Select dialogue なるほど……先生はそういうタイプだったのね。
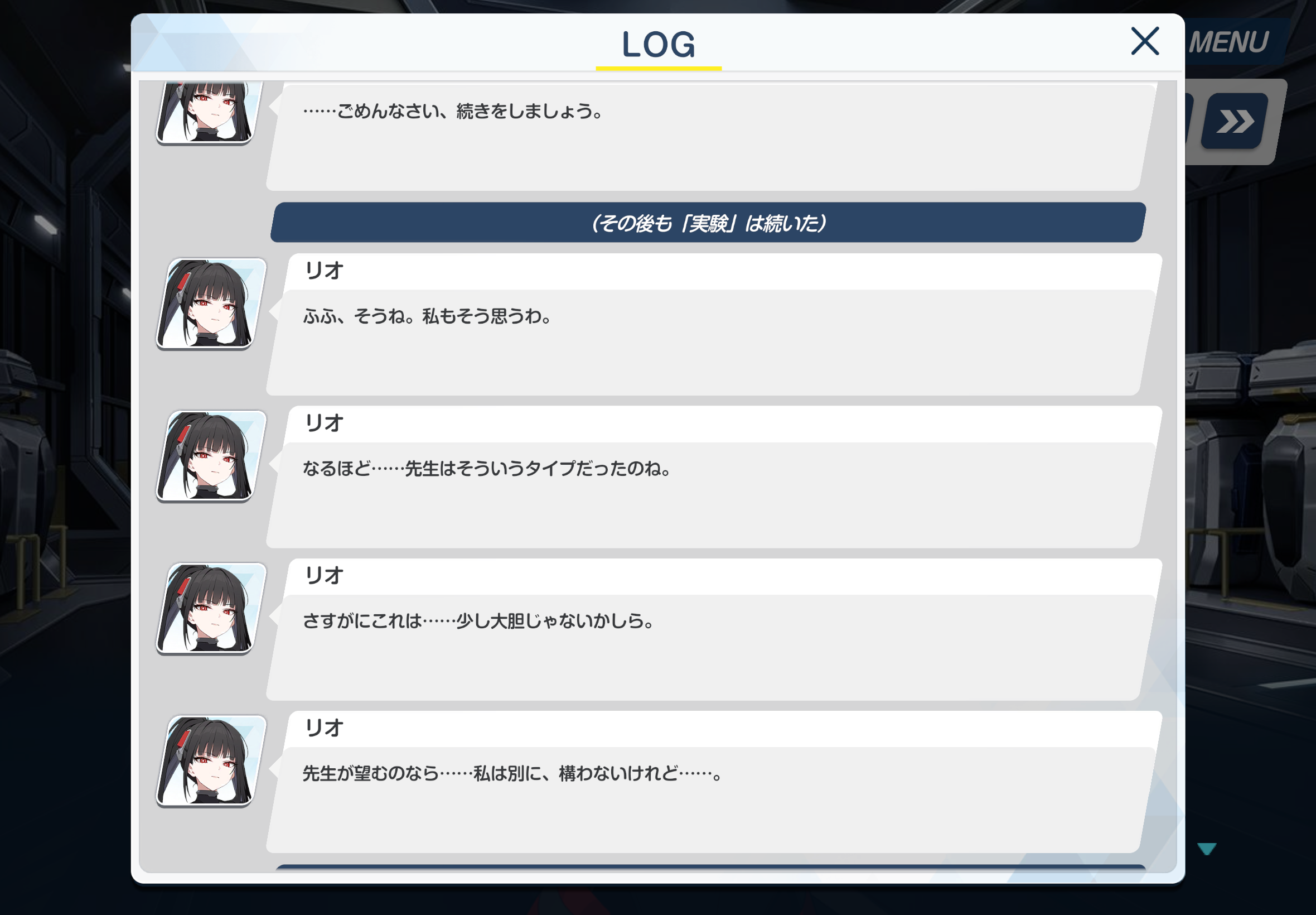 pos(487,469)
